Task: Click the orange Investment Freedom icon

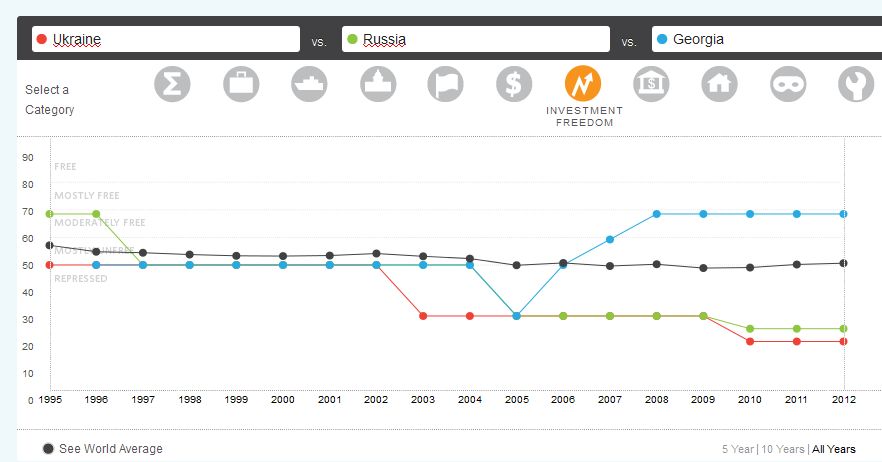Action: click(x=583, y=84)
